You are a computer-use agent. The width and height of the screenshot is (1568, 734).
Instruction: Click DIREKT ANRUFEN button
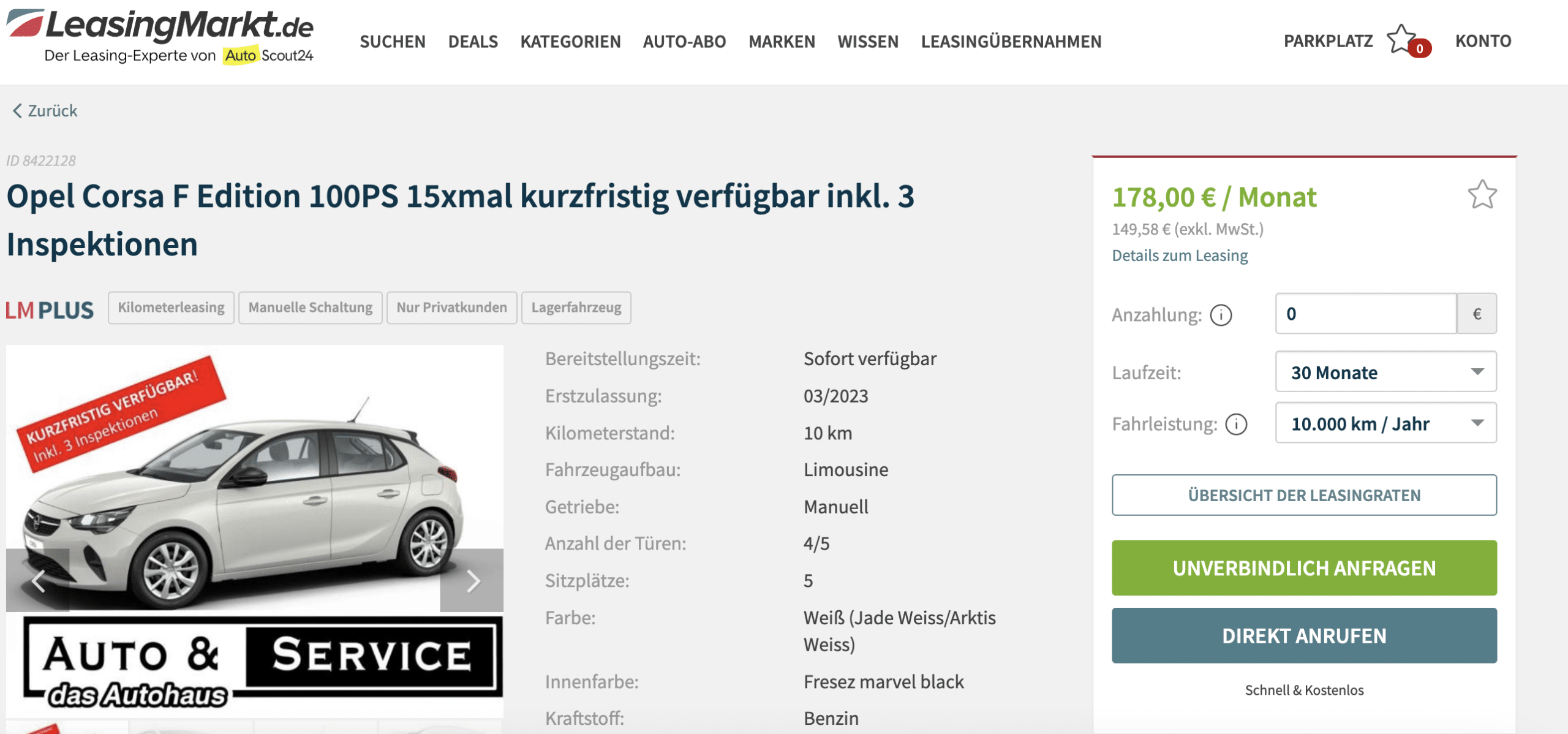(1304, 635)
